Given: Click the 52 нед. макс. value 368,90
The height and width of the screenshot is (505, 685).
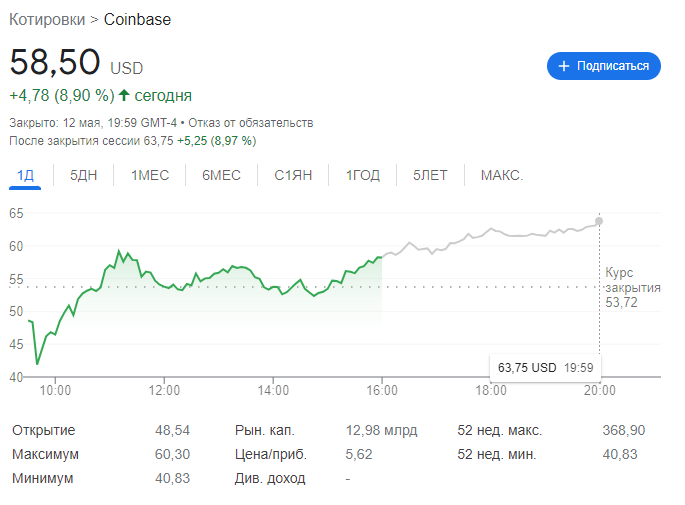Looking at the screenshot, I should [x=624, y=430].
